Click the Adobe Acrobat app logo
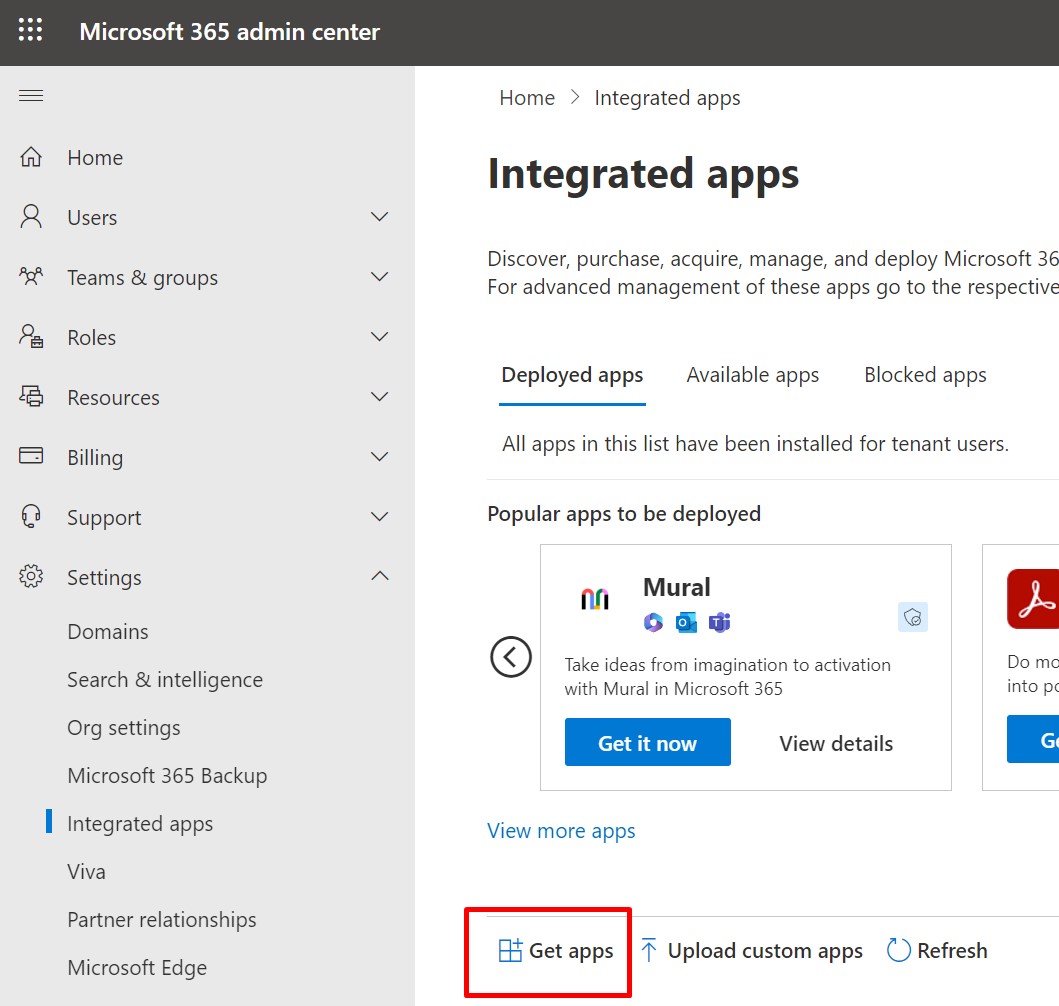The height and width of the screenshot is (1006, 1059). coord(1033,599)
